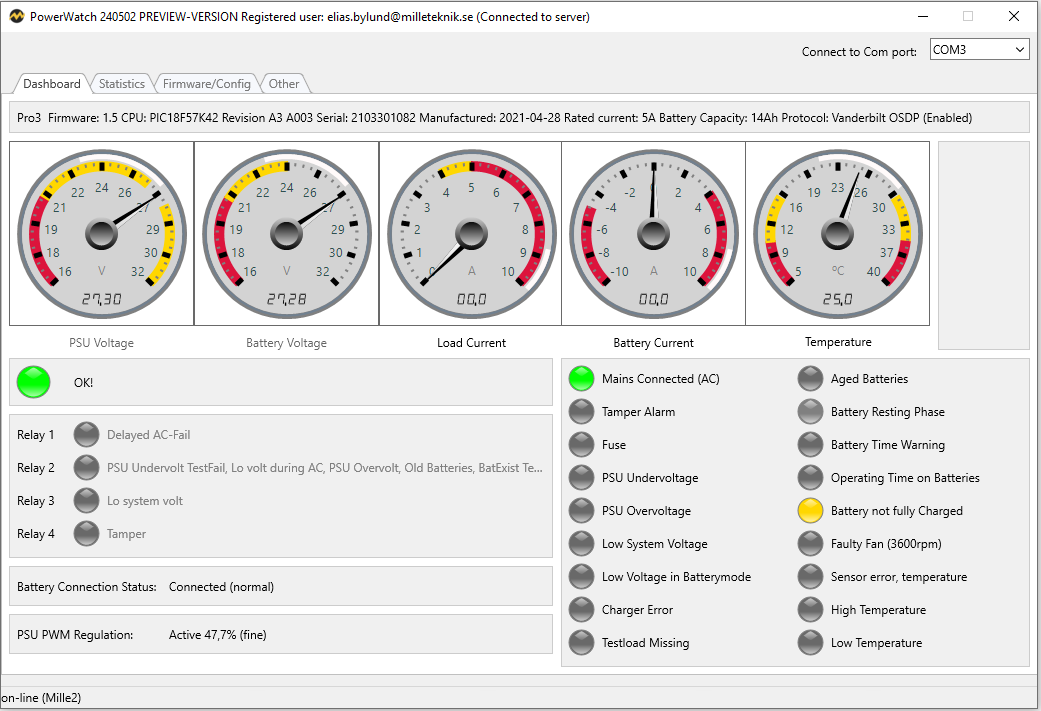The height and width of the screenshot is (711, 1041).
Task: Click the PowerWatch logo in title bar
Action: coord(14,16)
